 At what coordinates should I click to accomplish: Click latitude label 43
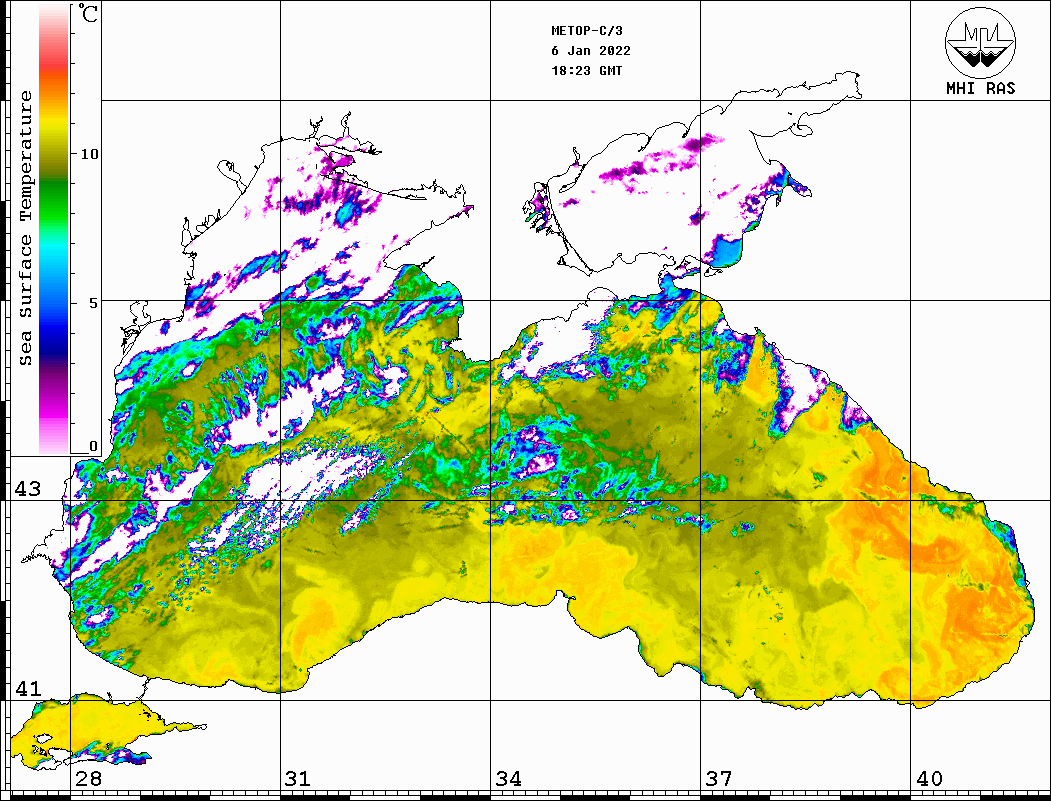coord(27,489)
